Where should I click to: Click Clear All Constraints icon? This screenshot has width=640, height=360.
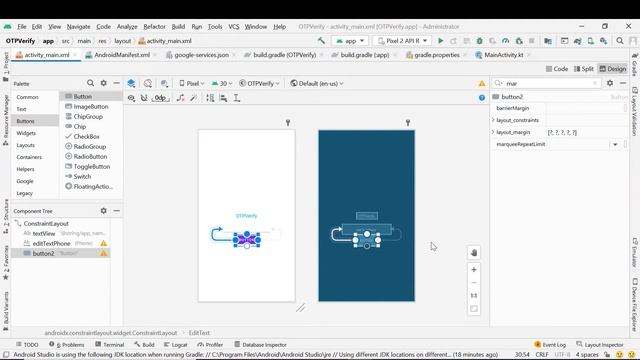point(180,98)
